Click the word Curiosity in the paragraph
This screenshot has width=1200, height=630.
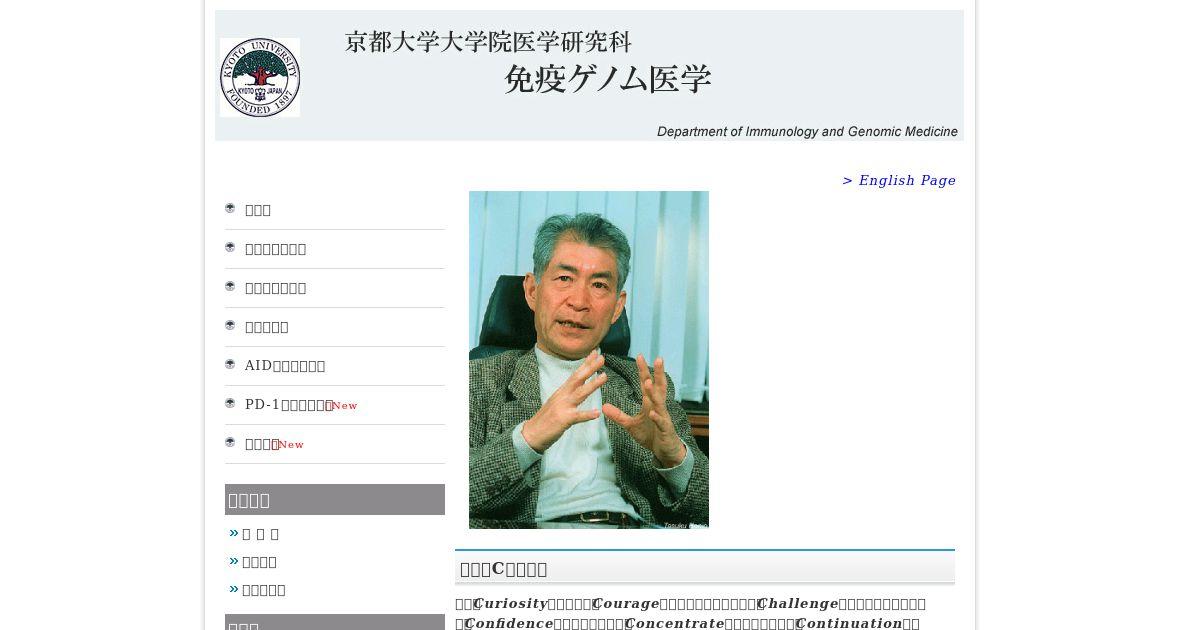[510, 604]
